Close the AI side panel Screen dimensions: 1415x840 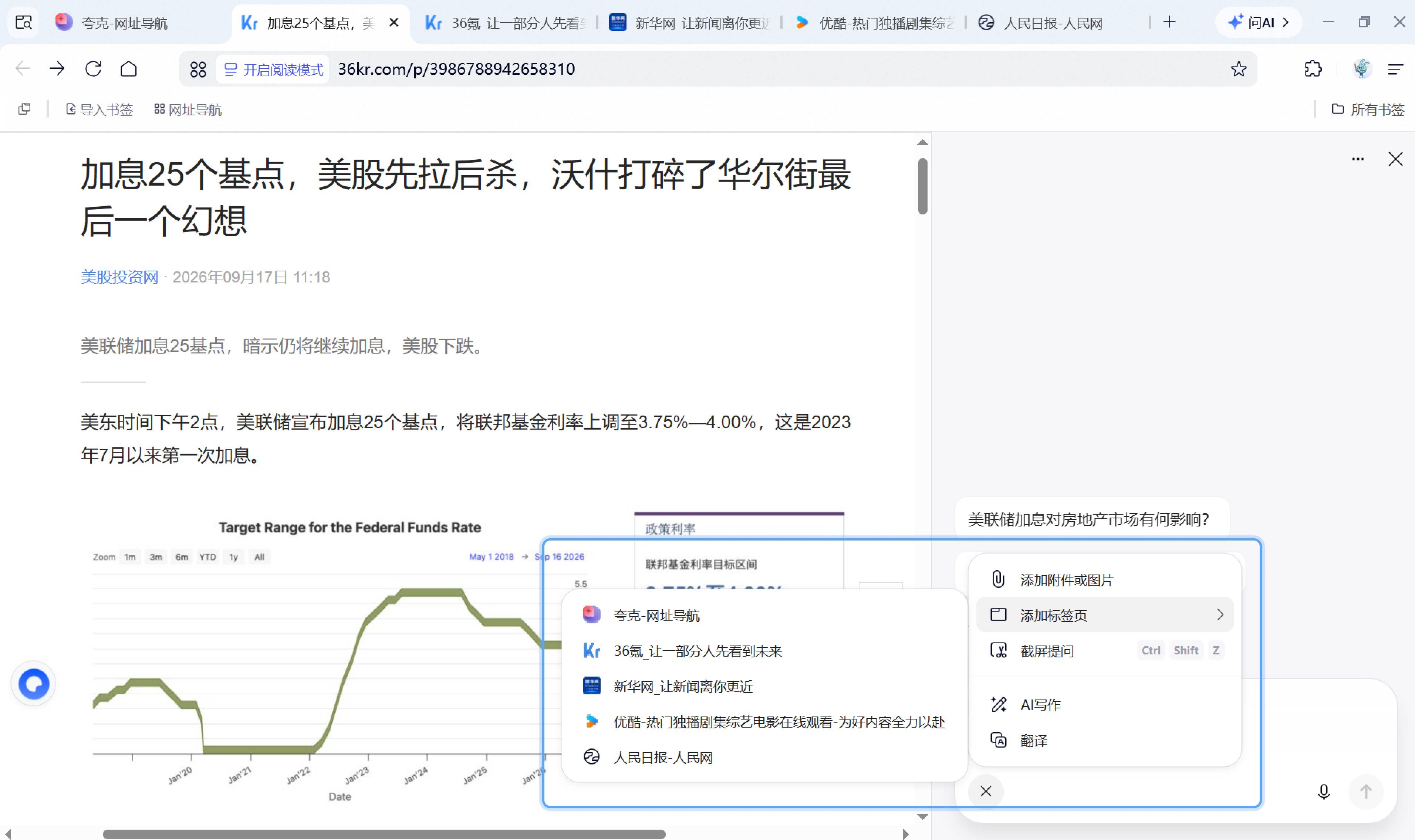[x=1395, y=159]
